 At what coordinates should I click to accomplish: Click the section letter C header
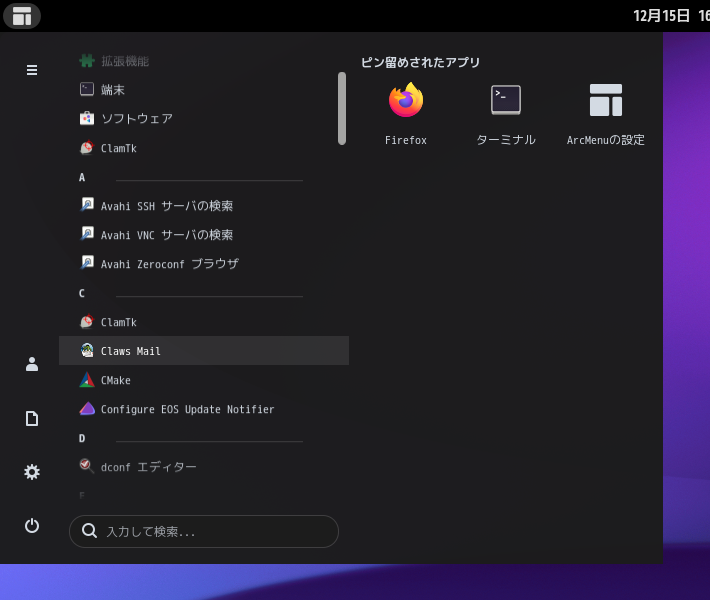82,293
